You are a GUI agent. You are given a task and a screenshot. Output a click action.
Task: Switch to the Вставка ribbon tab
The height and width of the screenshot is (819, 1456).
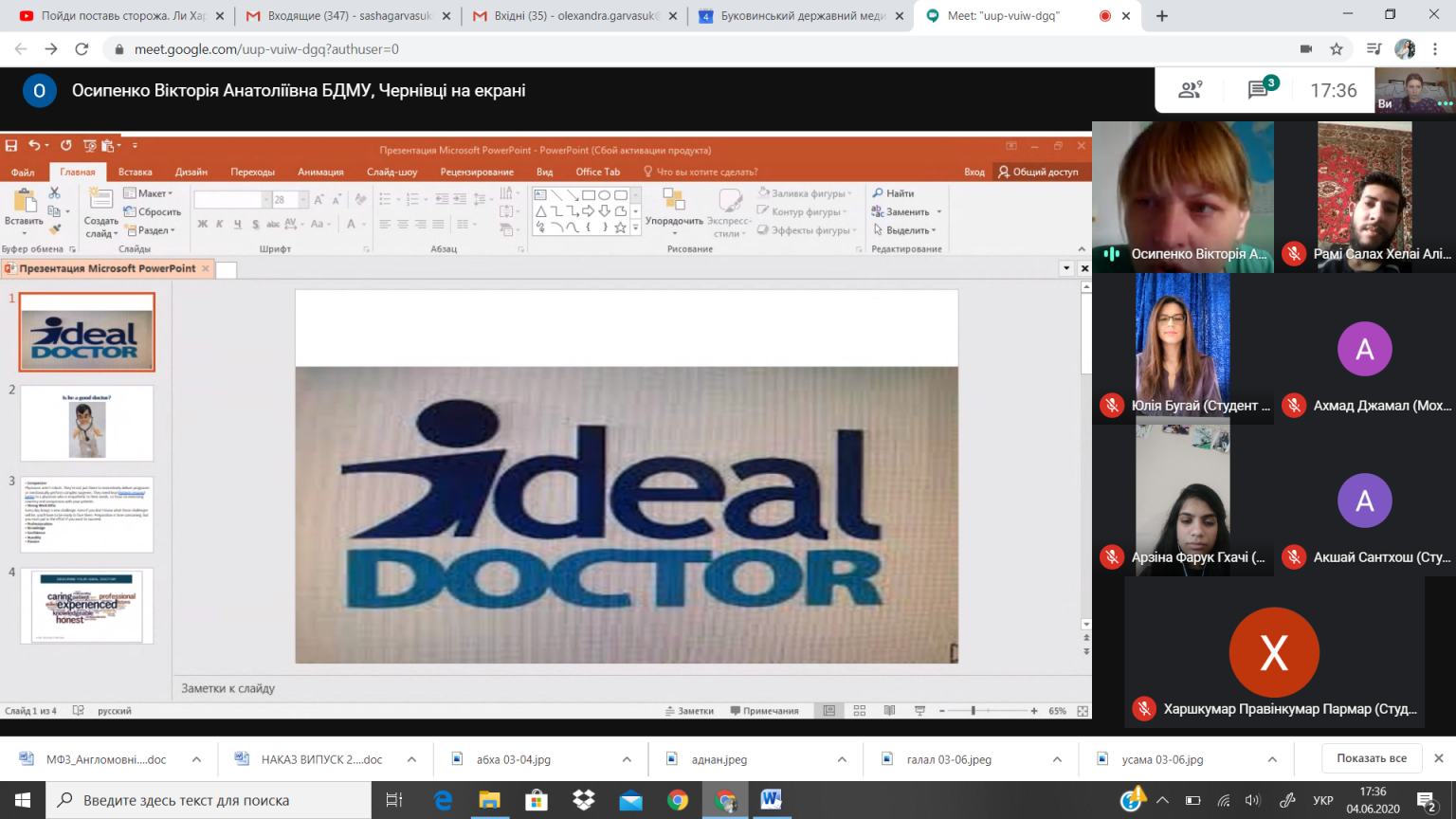(135, 173)
